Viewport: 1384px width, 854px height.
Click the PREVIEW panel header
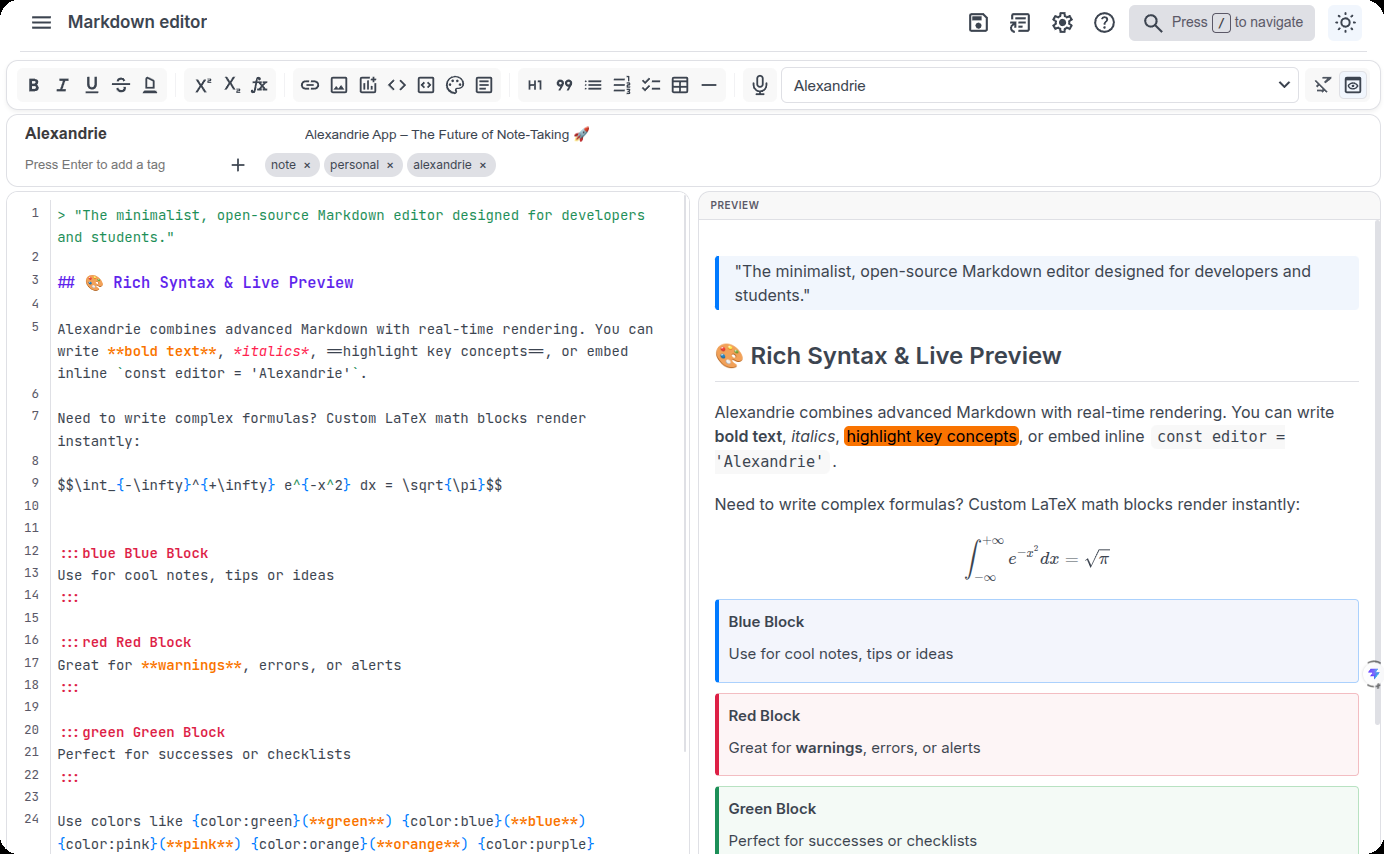[1039, 205]
